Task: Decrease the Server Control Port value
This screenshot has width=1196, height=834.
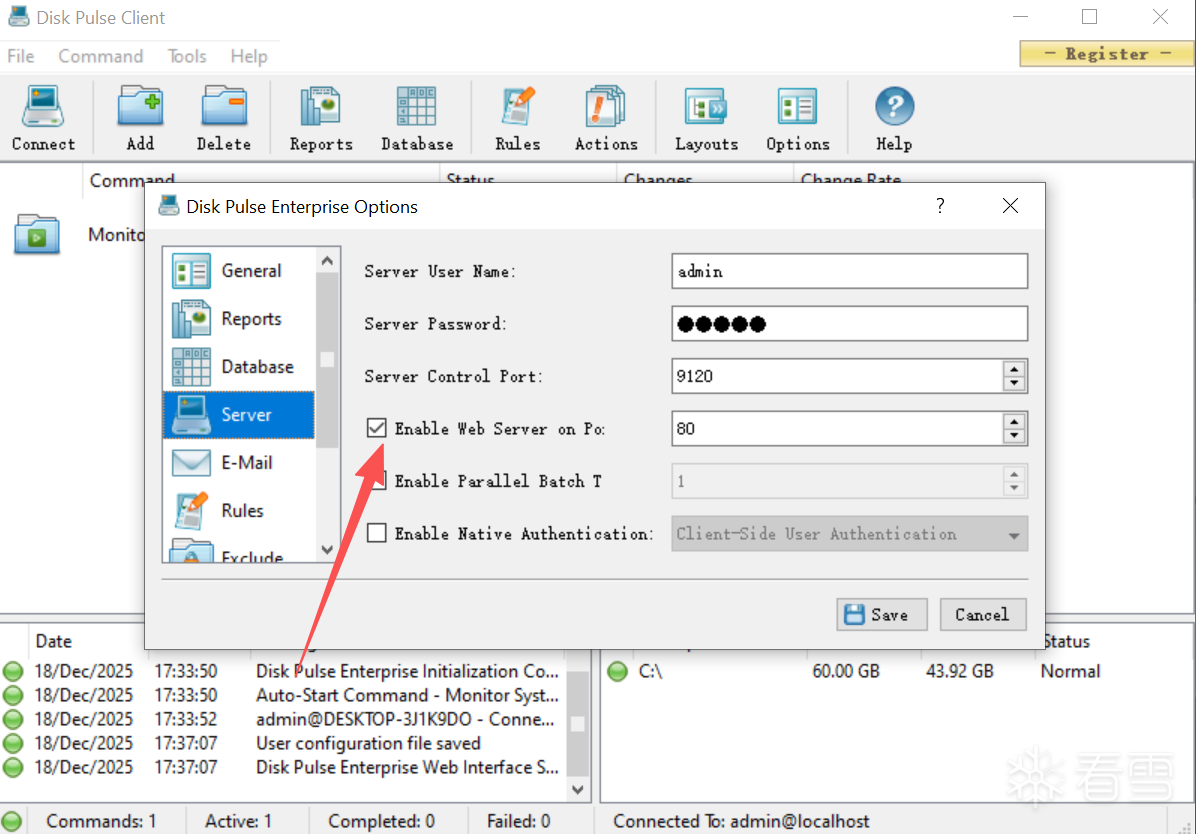Action: coord(1014,384)
